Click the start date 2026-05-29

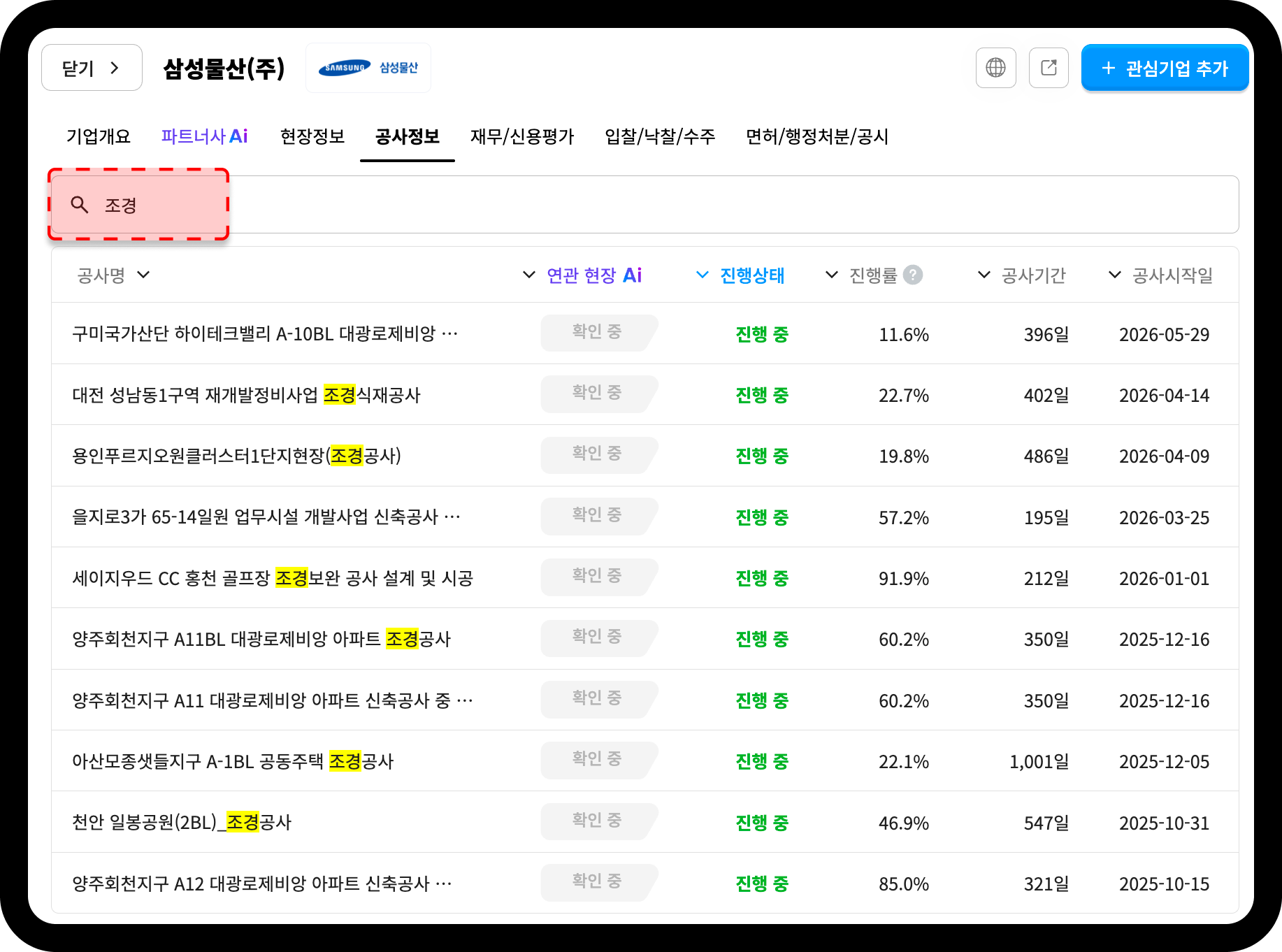[x=1165, y=335]
